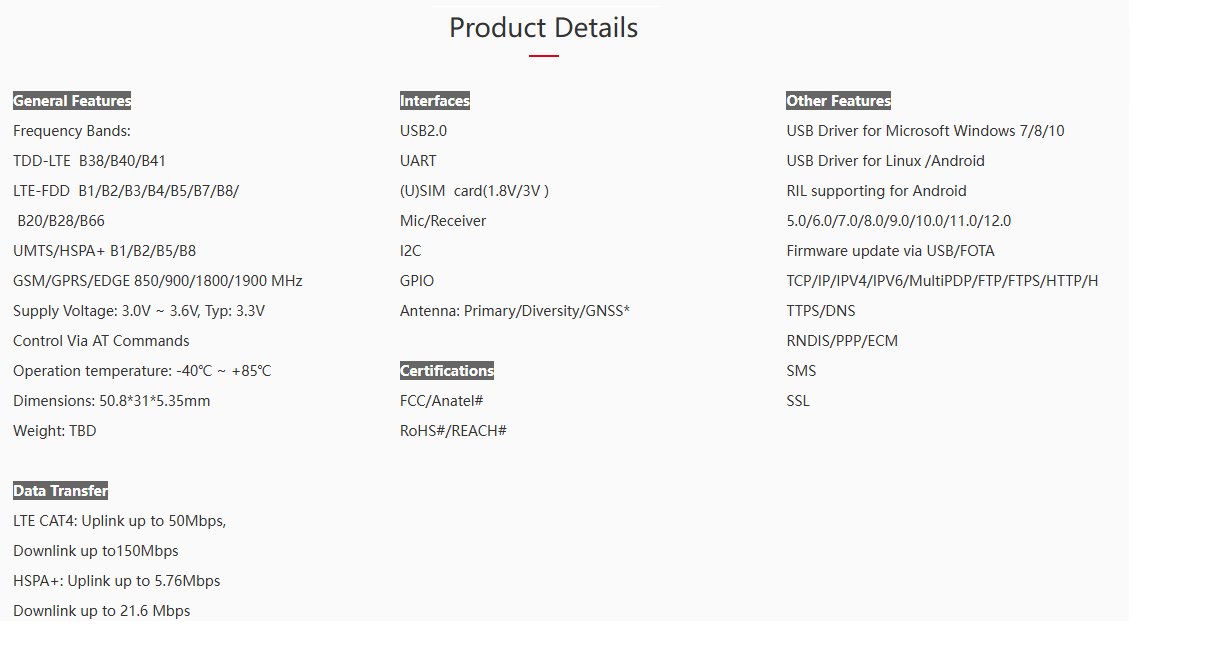Select the General Features section header
The width and height of the screenshot is (1217, 647).
pyautogui.click(x=72, y=101)
